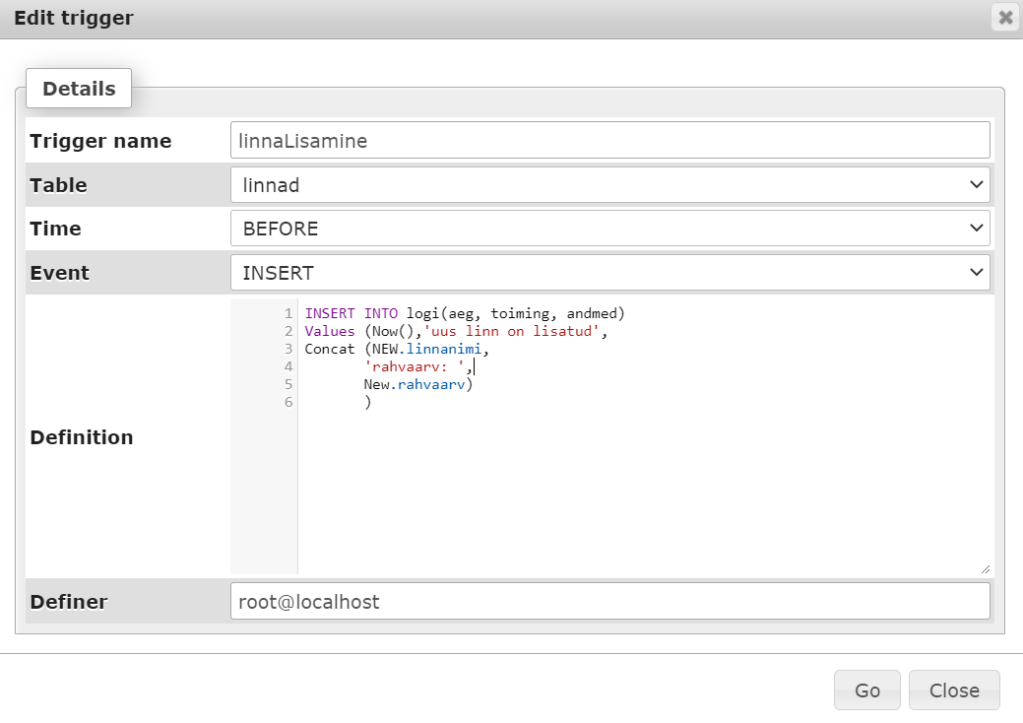Viewport: 1023px width, 723px height.
Task: Click the 'uus linn on lisatud' string
Action: 514,331
